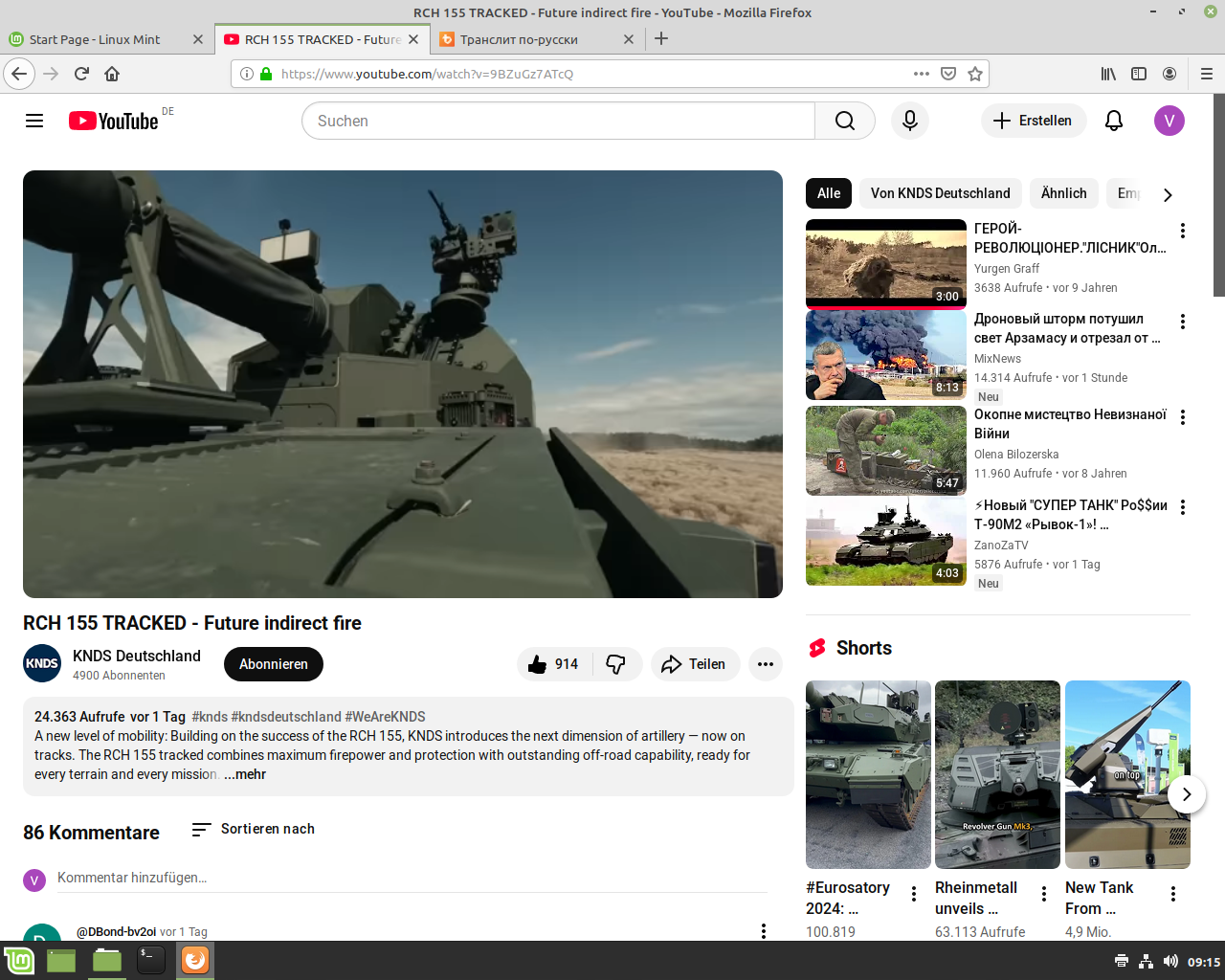Open options for Окопне мистецтво video
Viewport: 1225px width, 980px height.
(1183, 417)
